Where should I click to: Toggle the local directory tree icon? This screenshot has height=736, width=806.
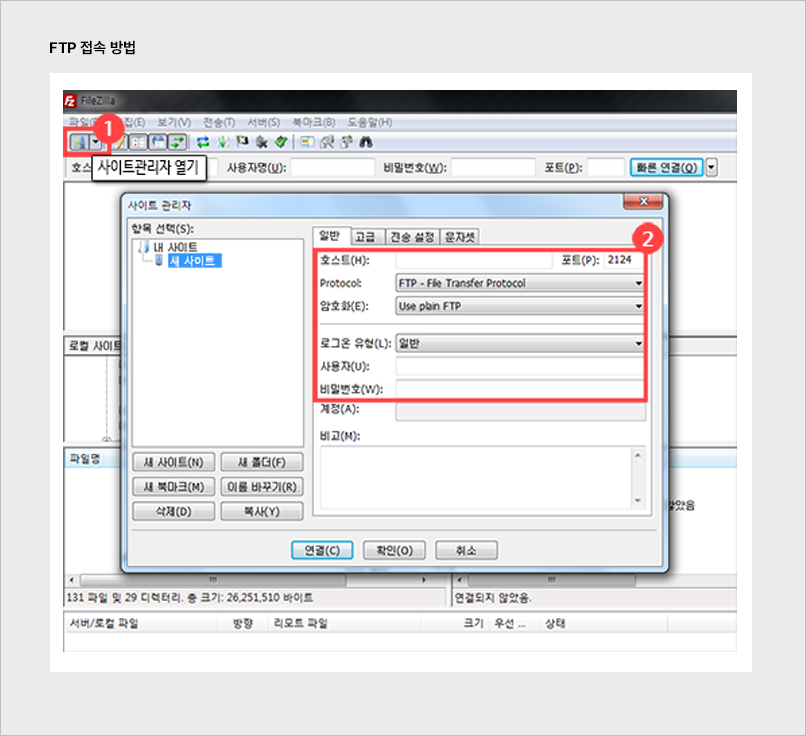click(138, 142)
